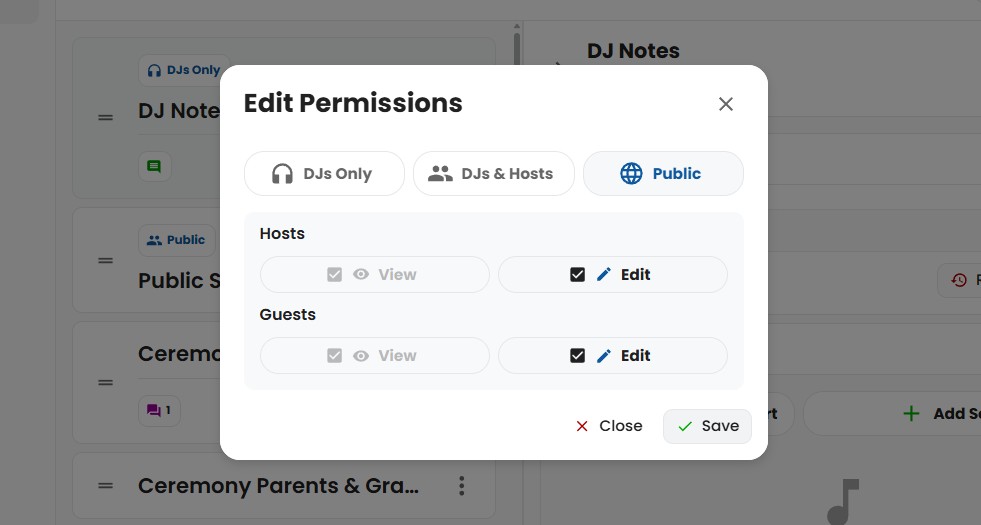Click the DJs Only badge on DJ Notes card

(183, 70)
